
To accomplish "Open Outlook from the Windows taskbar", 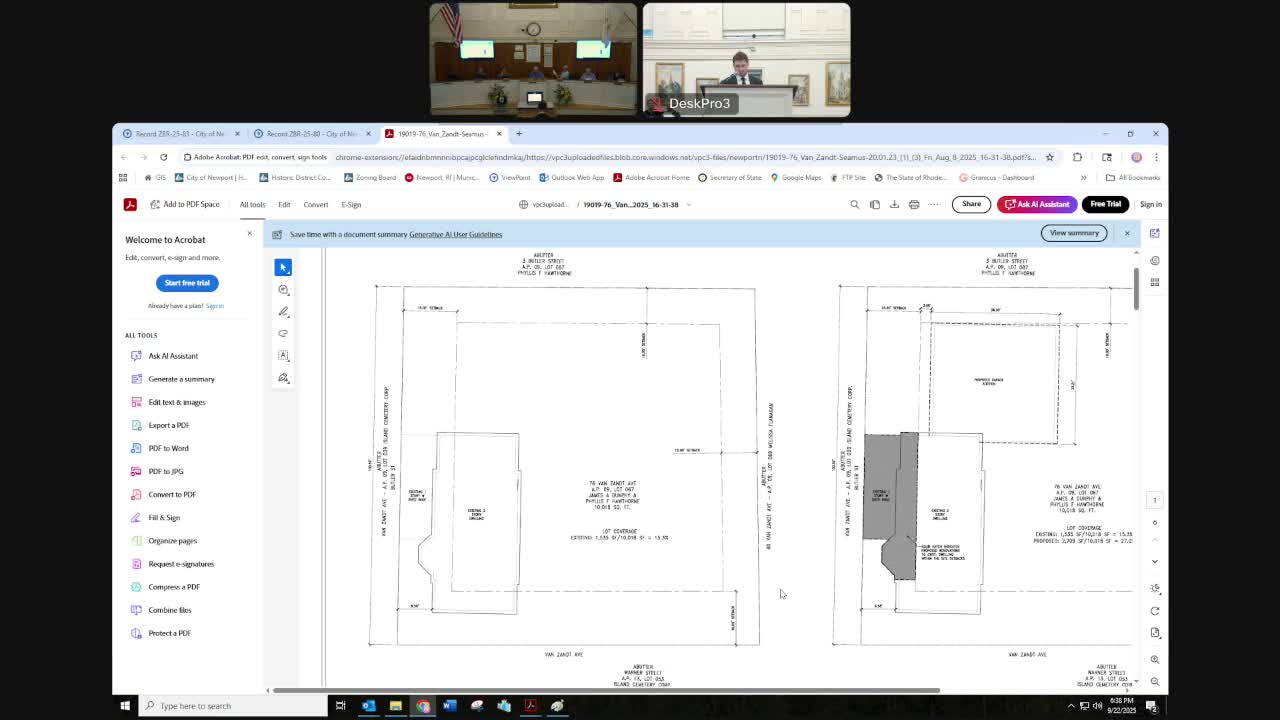I will tap(368, 706).
